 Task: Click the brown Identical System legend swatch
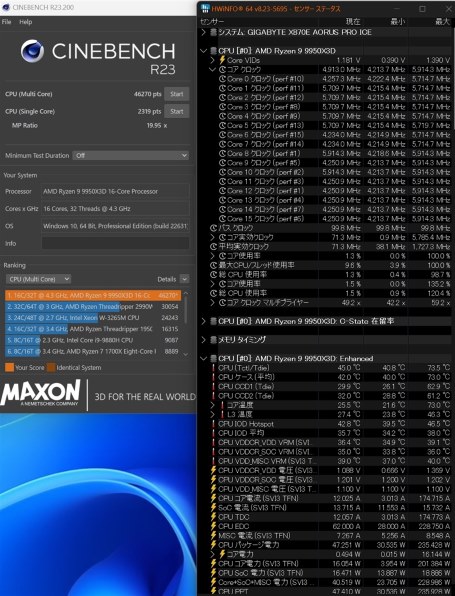(x=51, y=368)
